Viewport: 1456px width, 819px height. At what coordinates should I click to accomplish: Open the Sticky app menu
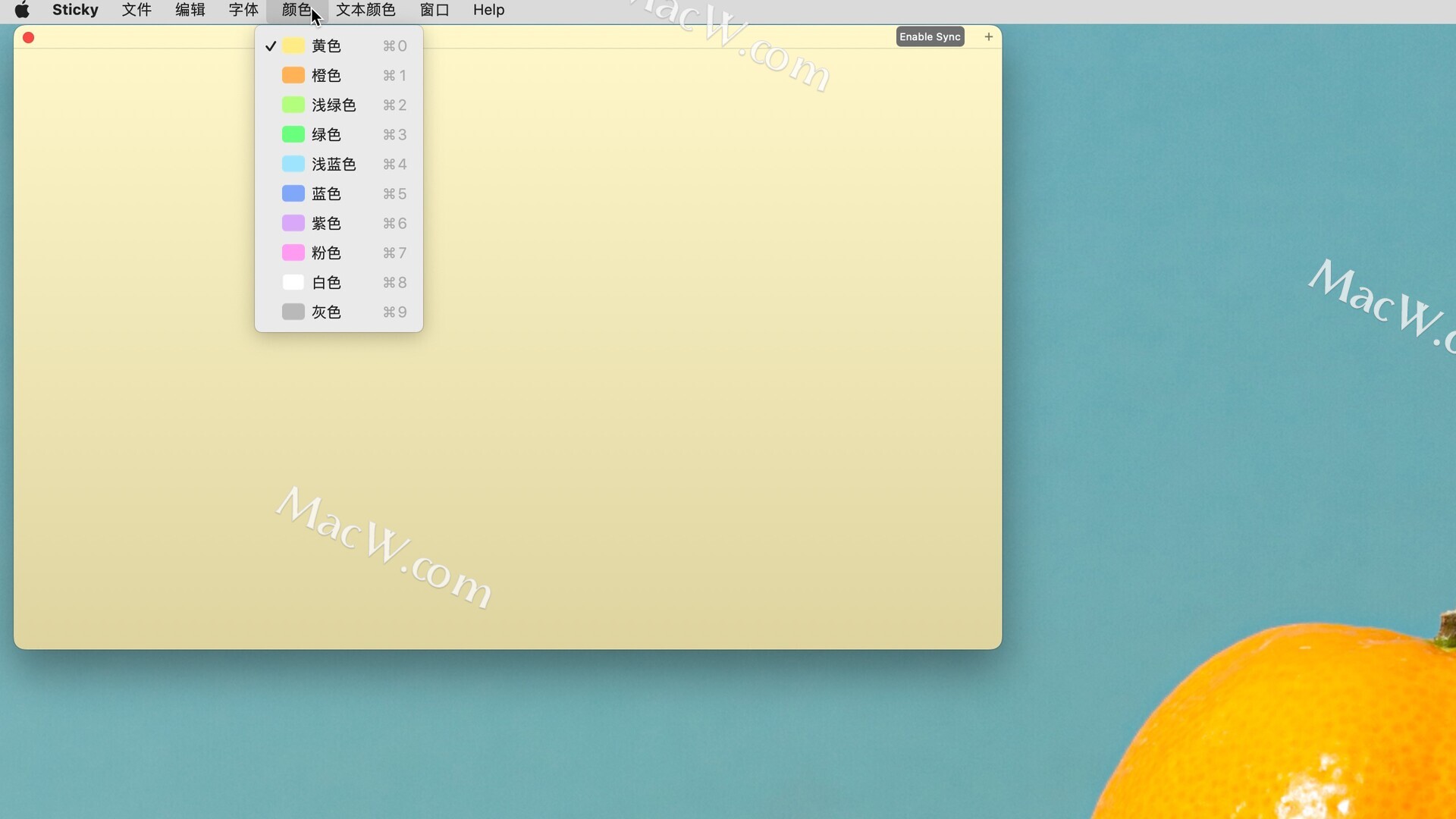click(x=75, y=10)
